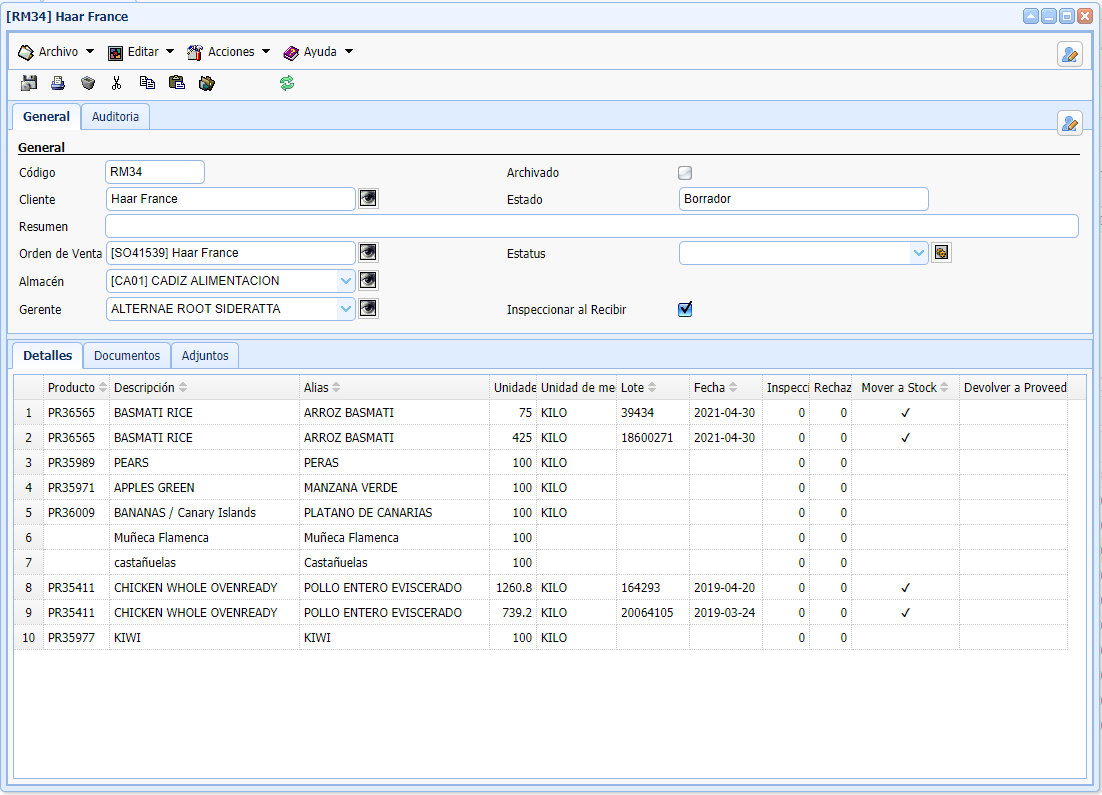Click into the Código field RM34
The width and height of the screenshot is (1102, 795).
pyautogui.click(x=155, y=172)
